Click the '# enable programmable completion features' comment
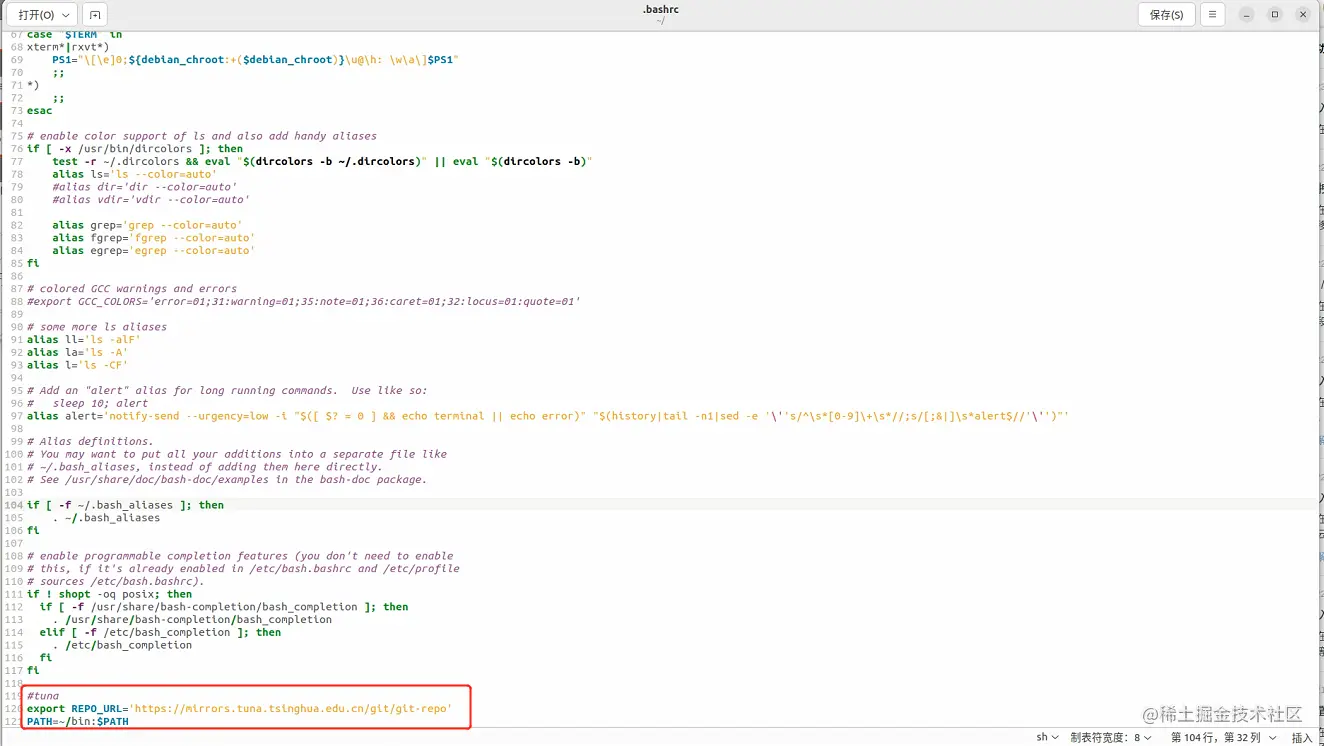Screen dimensions: 1324x746 click(x=240, y=556)
